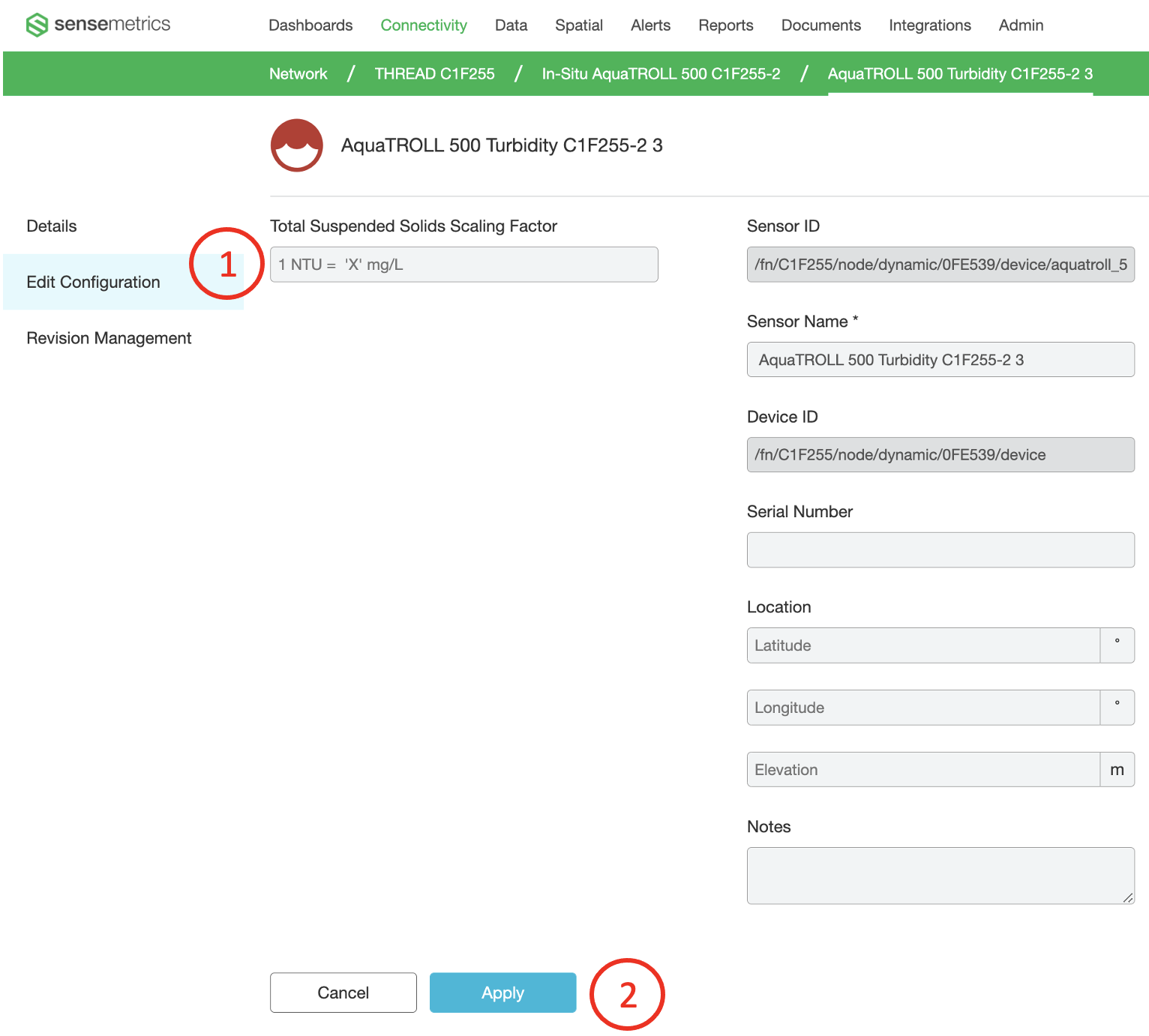1149x1036 pixels.
Task: Go to the Reports menu
Action: [x=726, y=25]
